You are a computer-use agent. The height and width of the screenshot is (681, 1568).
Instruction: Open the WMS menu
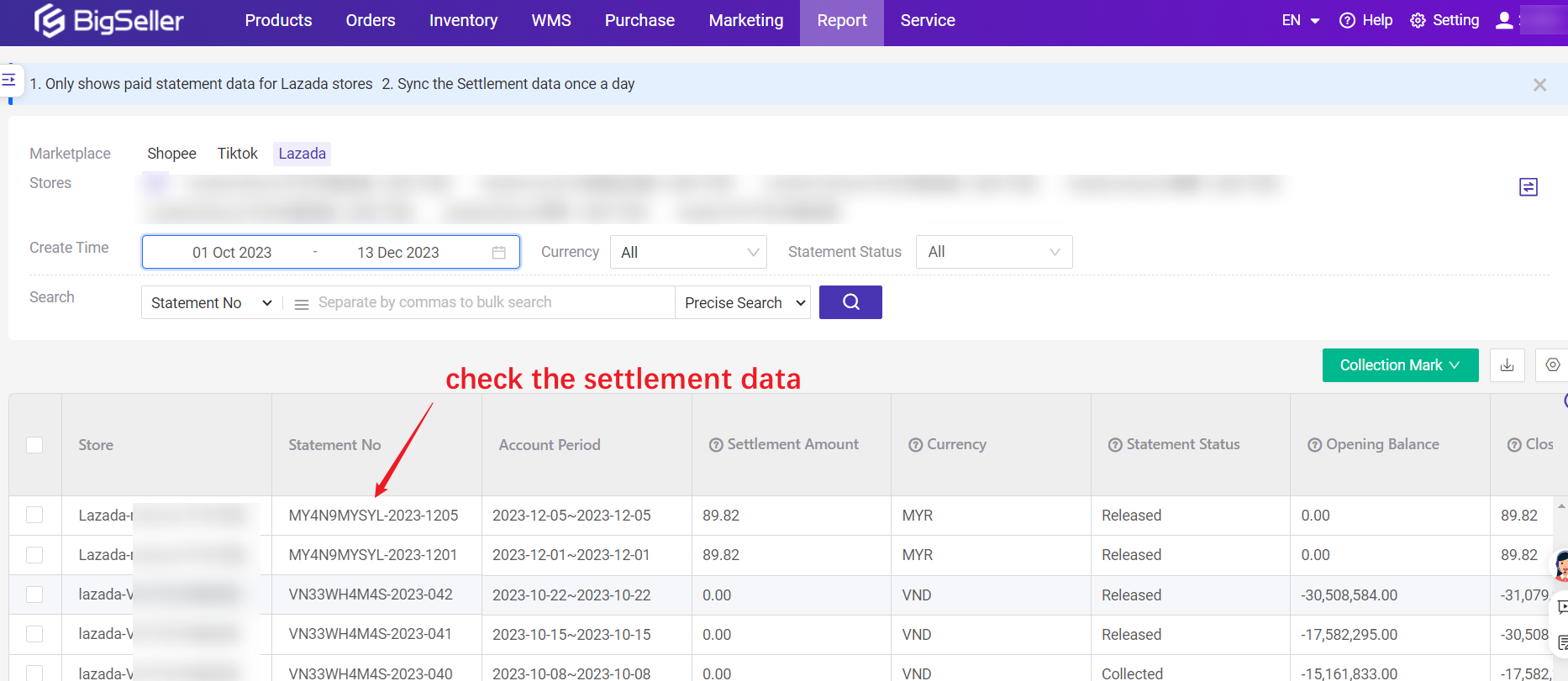coord(551,20)
